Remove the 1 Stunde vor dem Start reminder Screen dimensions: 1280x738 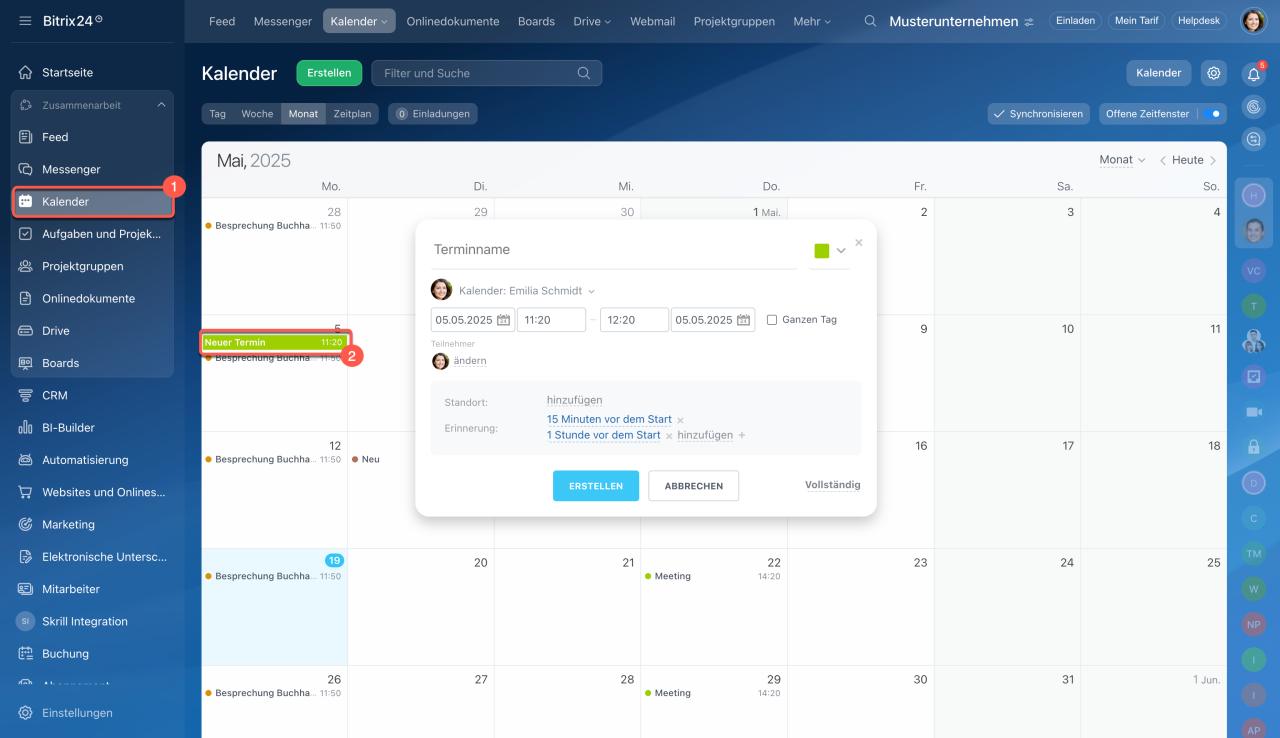click(669, 436)
